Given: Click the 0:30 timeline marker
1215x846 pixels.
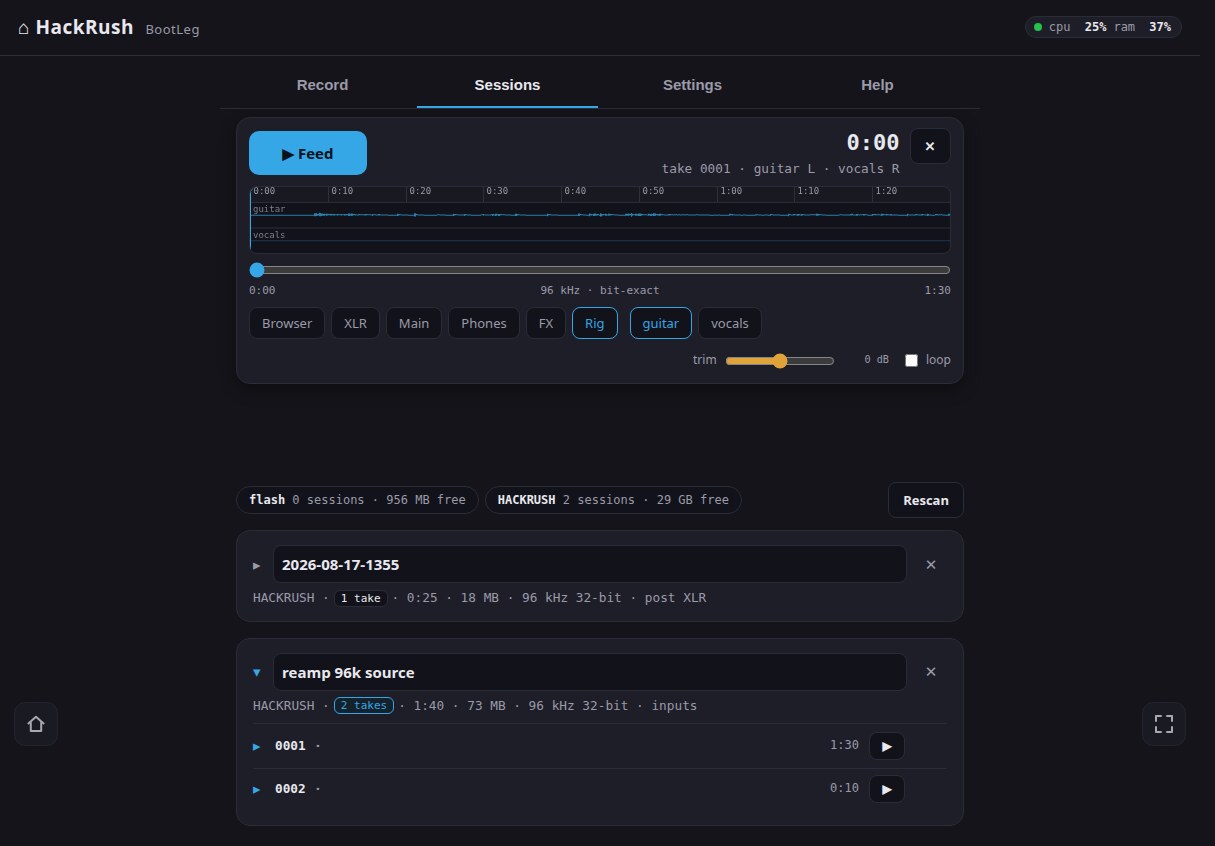Looking at the screenshot, I should coord(497,190).
